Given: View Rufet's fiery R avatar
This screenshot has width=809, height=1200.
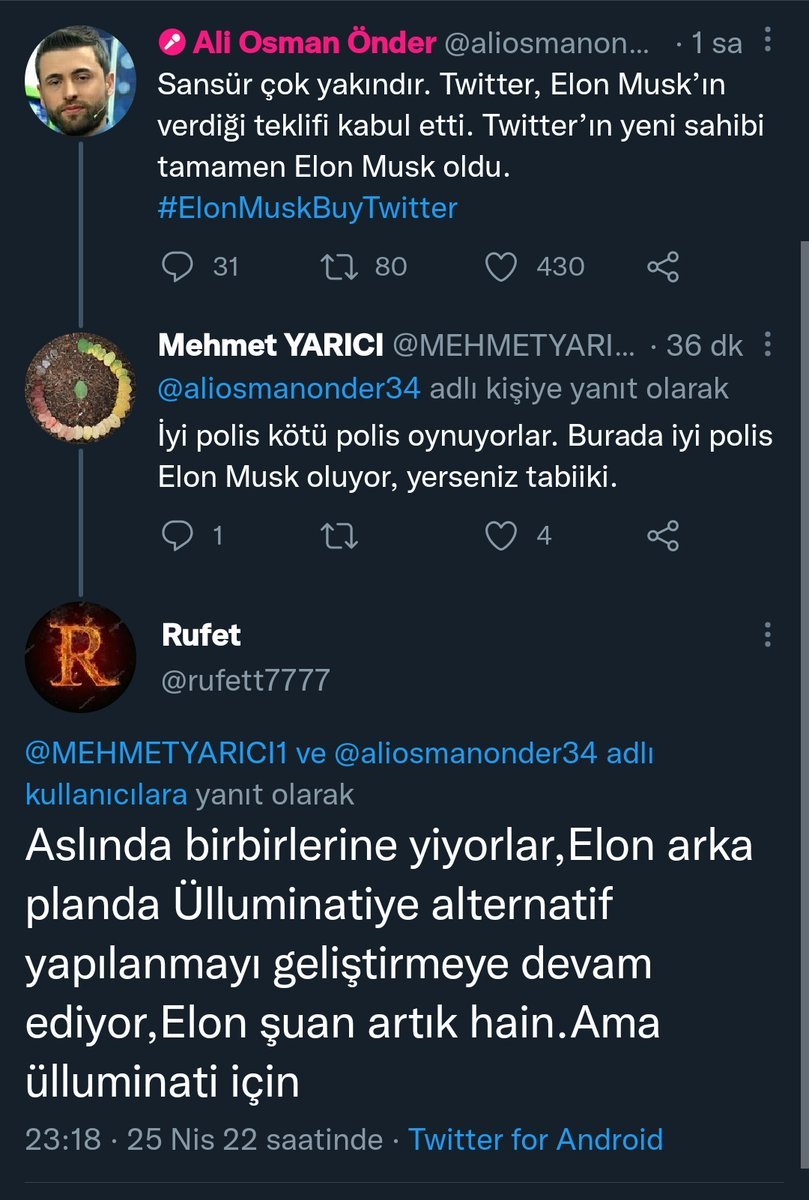Looking at the screenshot, I should tap(79, 657).
